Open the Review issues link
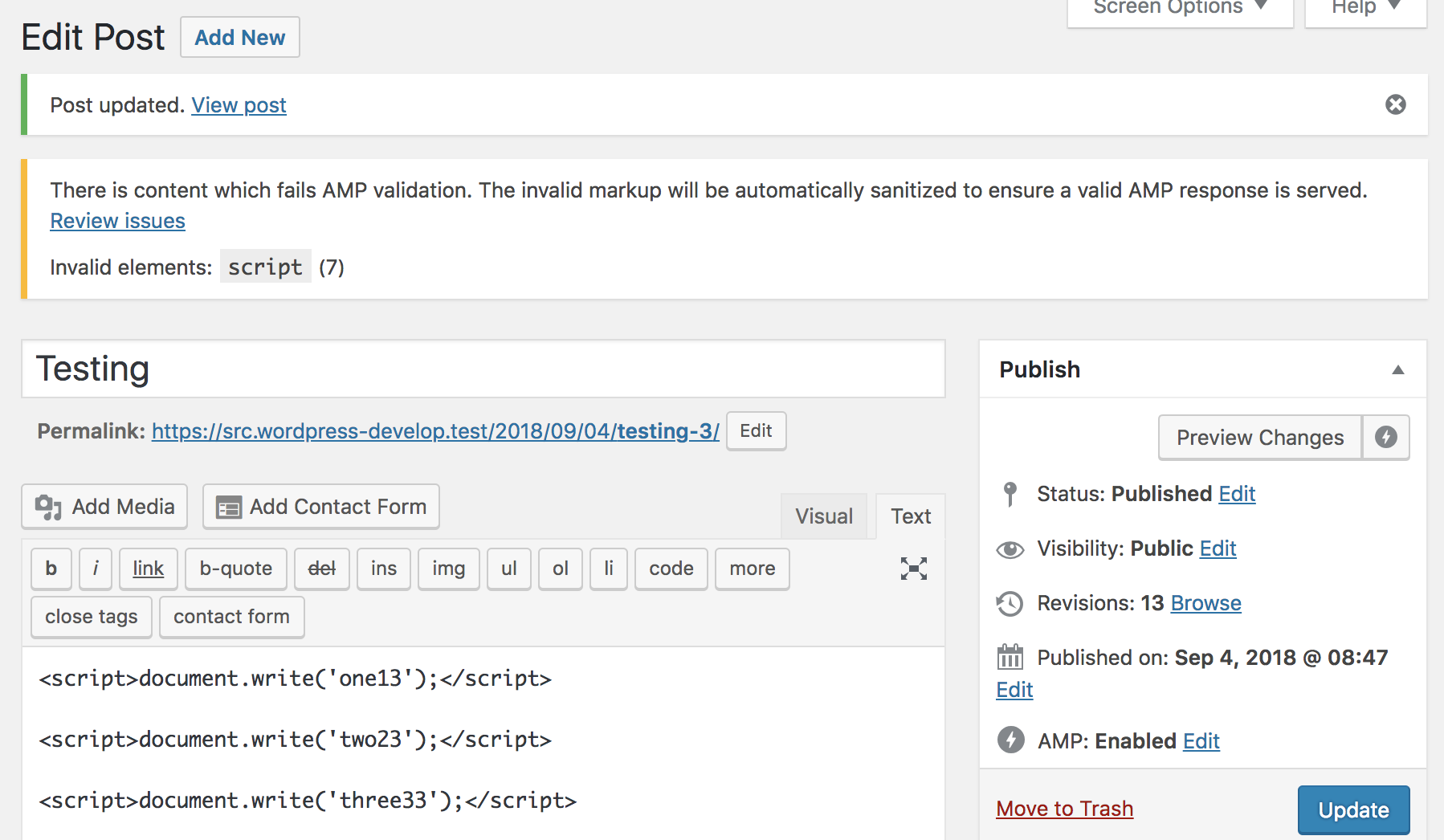The height and width of the screenshot is (840, 1444). (x=118, y=221)
